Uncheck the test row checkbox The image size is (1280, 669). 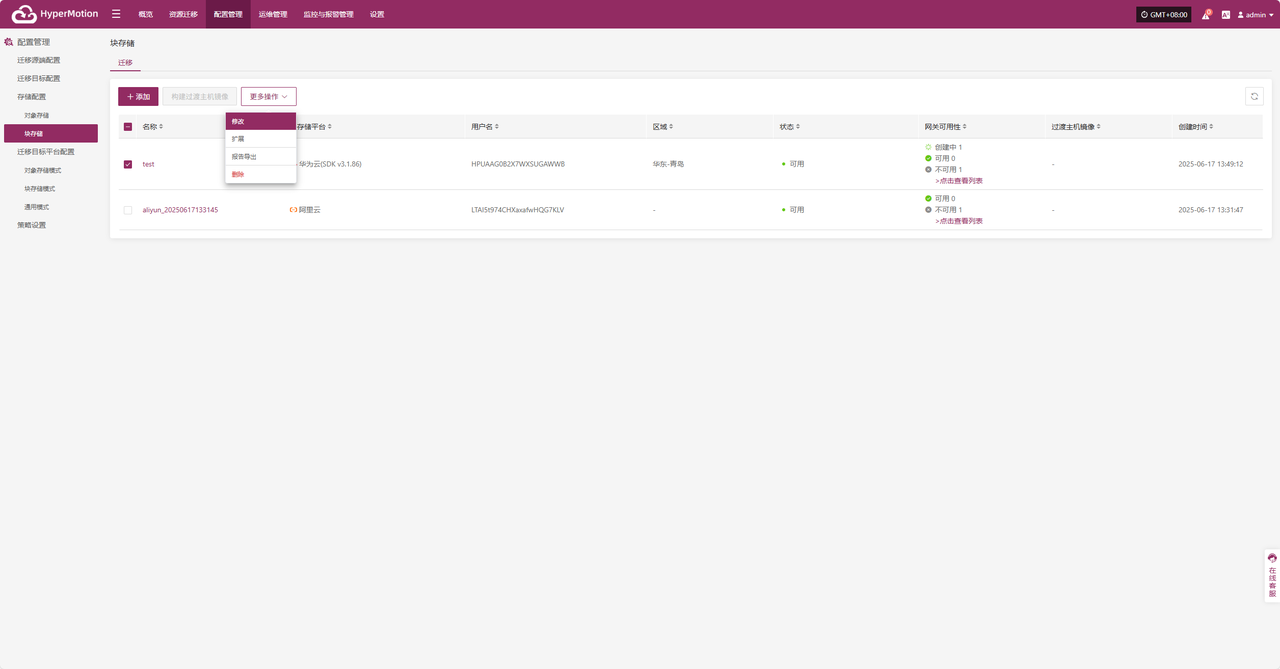pyautogui.click(x=127, y=164)
